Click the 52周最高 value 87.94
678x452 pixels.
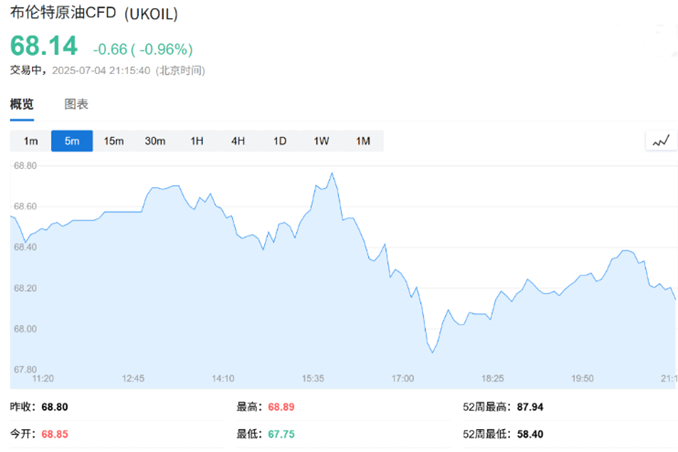pos(530,407)
